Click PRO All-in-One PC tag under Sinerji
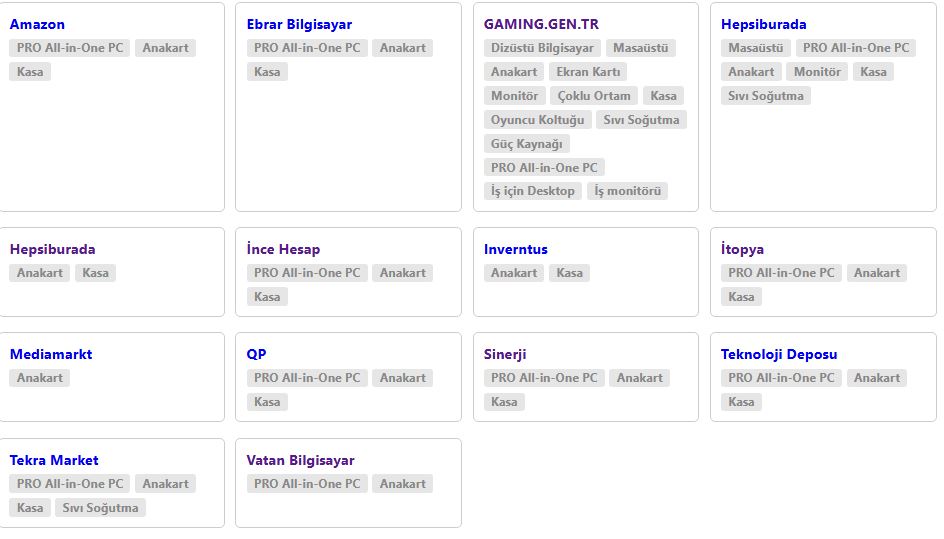Viewport: 944px width, 539px height. [544, 378]
